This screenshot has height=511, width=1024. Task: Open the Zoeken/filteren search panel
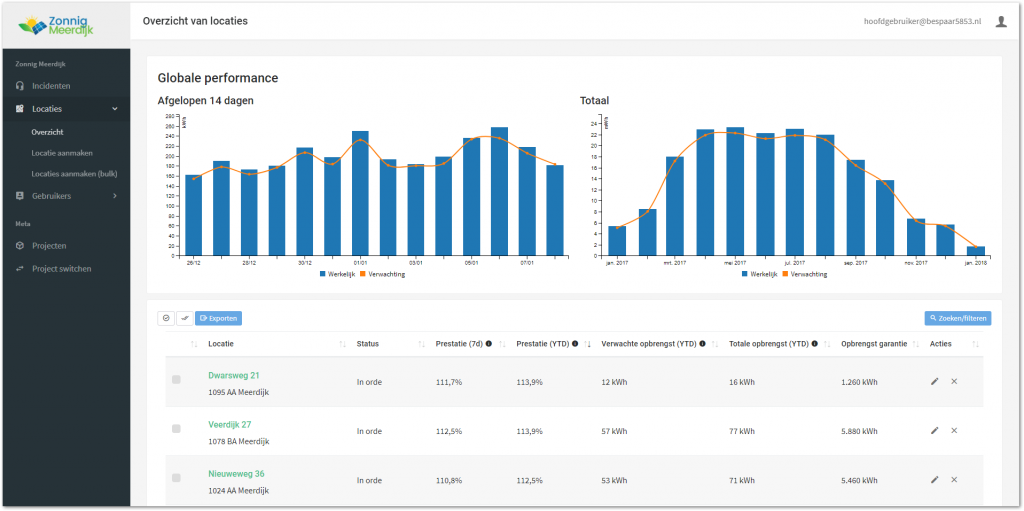(958, 318)
